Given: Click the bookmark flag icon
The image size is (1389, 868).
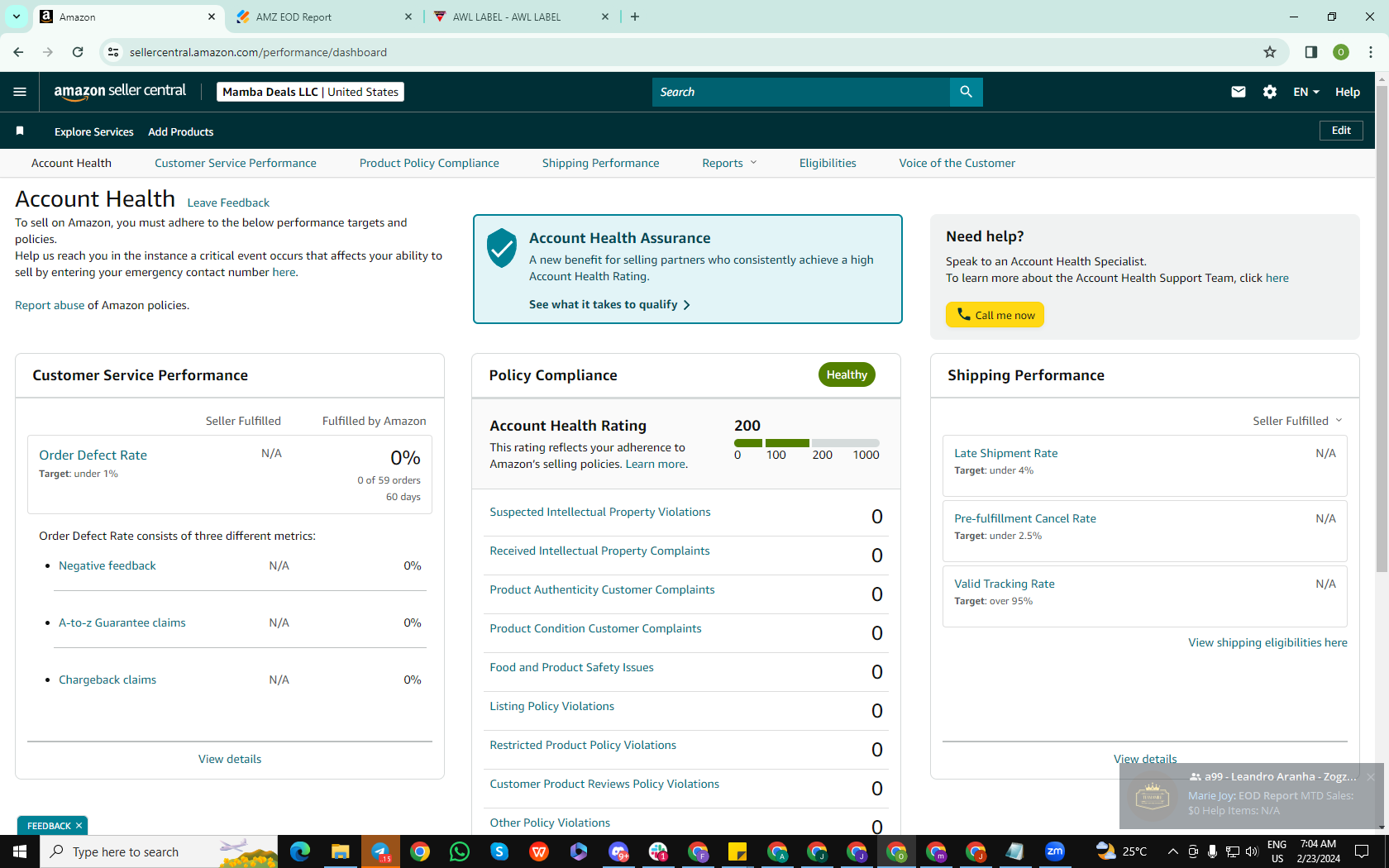Looking at the screenshot, I should 20,131.
